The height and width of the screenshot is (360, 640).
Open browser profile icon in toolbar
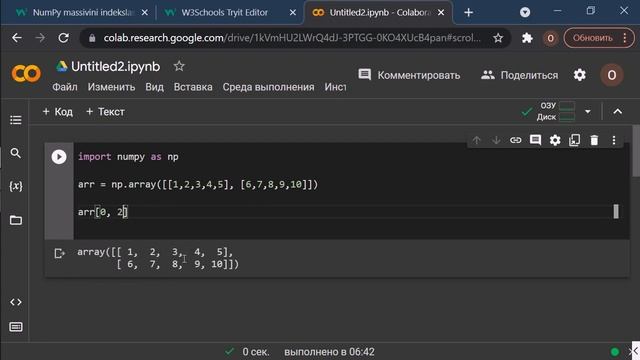[x=550, y=38]
